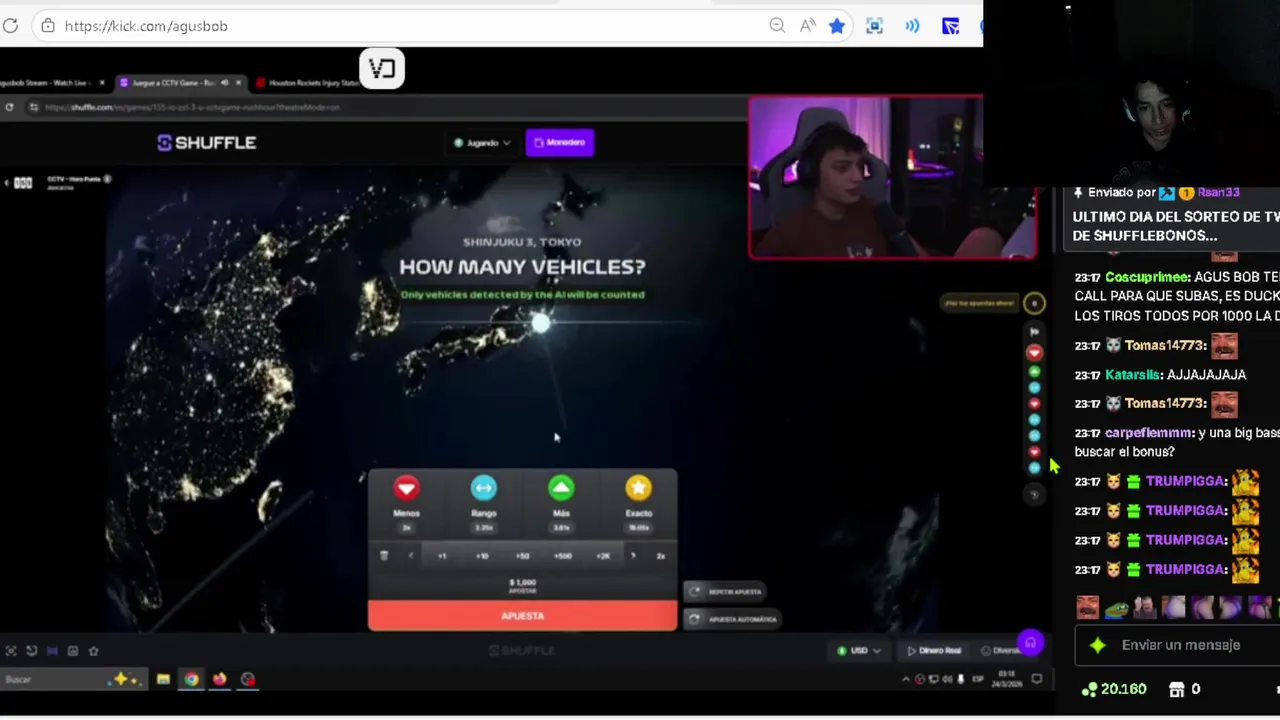The image size is (1280, 720).
Task: Go back using arrow beside CCTV title
Action: [x=7, y=183]
